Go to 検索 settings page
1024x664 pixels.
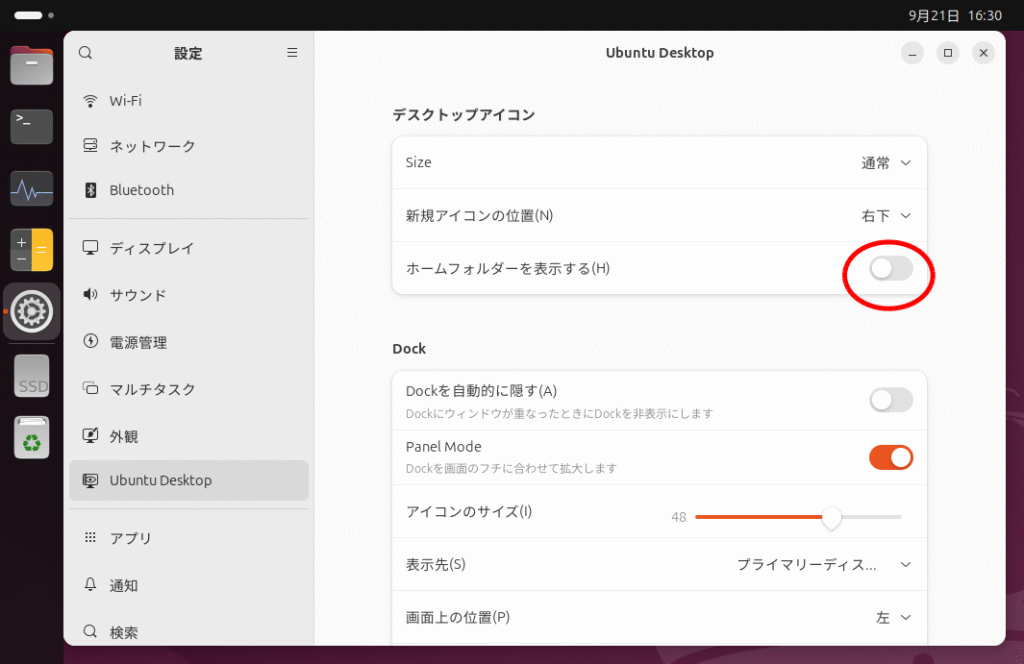click(189, 631)
